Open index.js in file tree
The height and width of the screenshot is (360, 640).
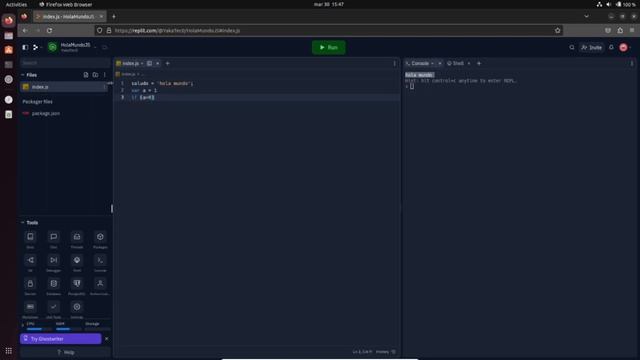[64, 87]
